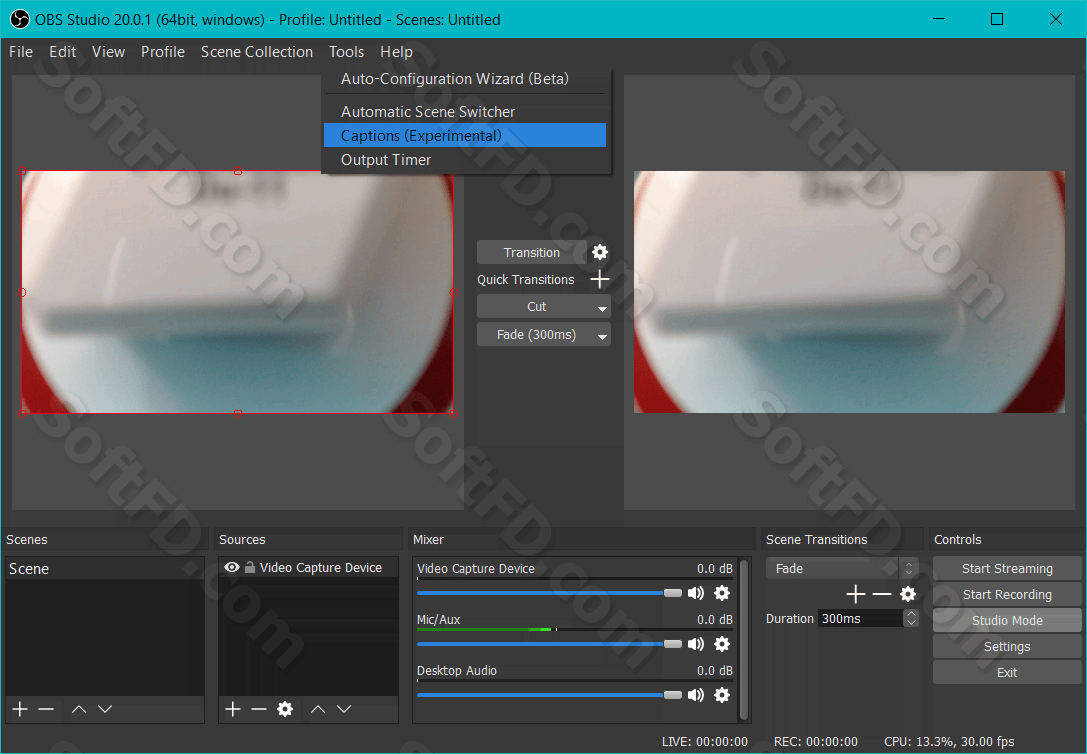1087x754 pixels.
Task: Open scene transition properties gear
Action: click(908, 594)
